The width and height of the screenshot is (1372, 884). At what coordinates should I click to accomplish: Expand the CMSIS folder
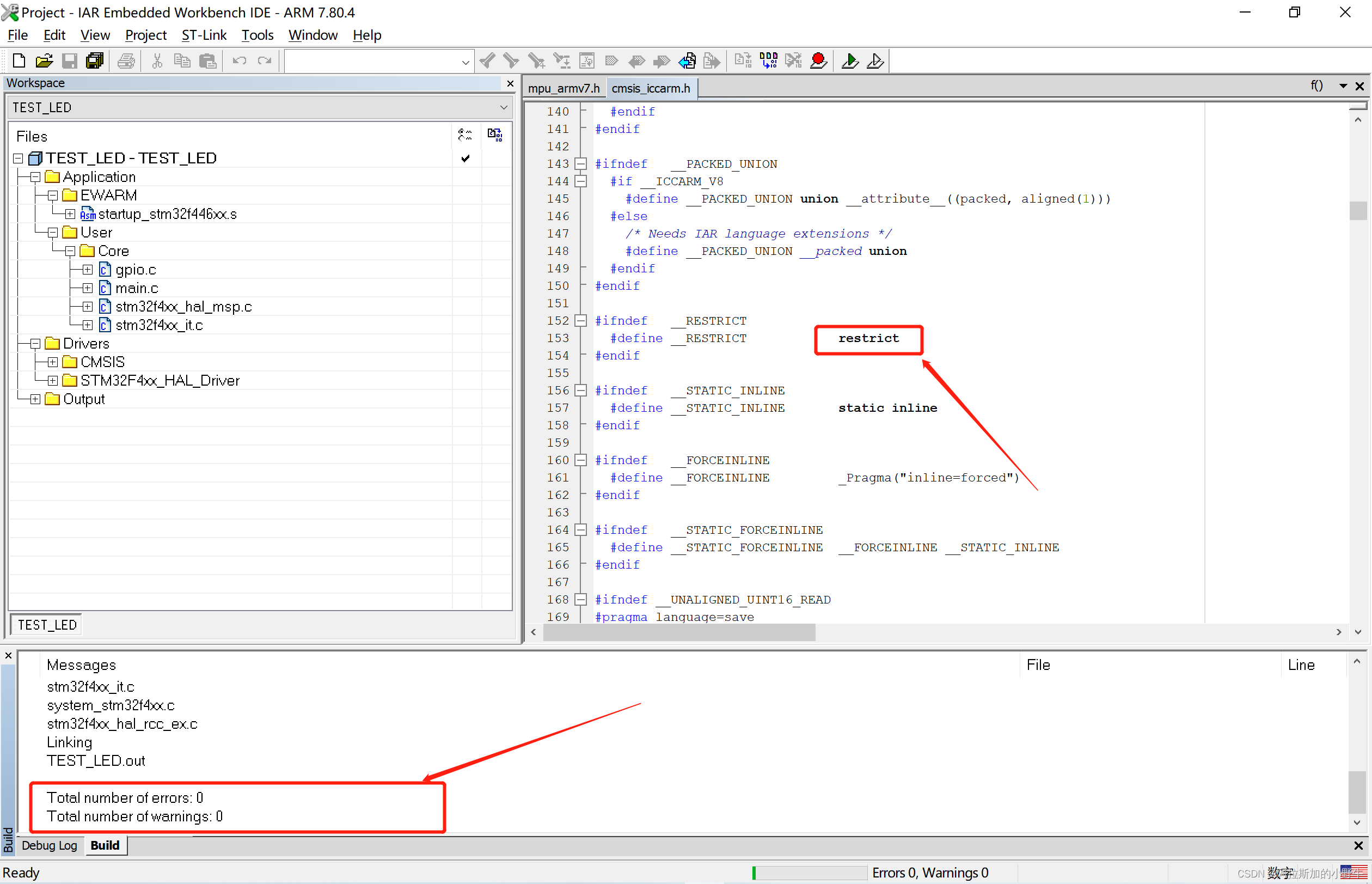53,362
